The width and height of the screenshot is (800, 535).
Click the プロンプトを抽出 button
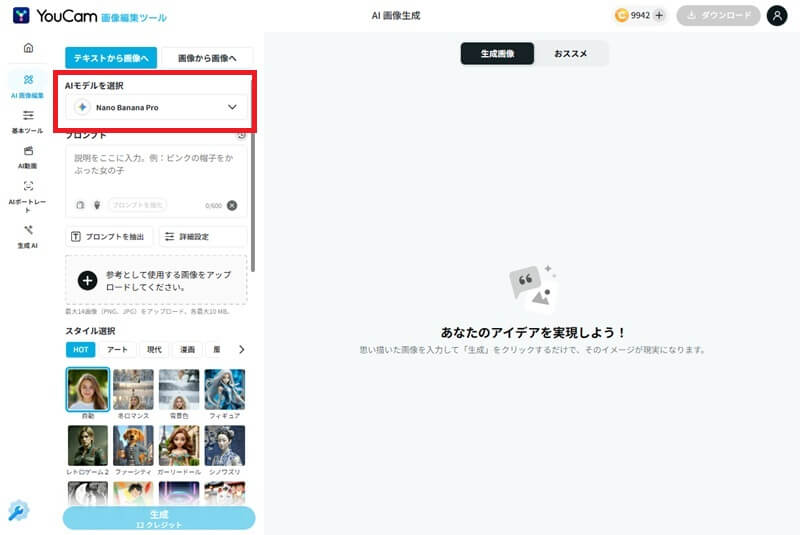109,237
